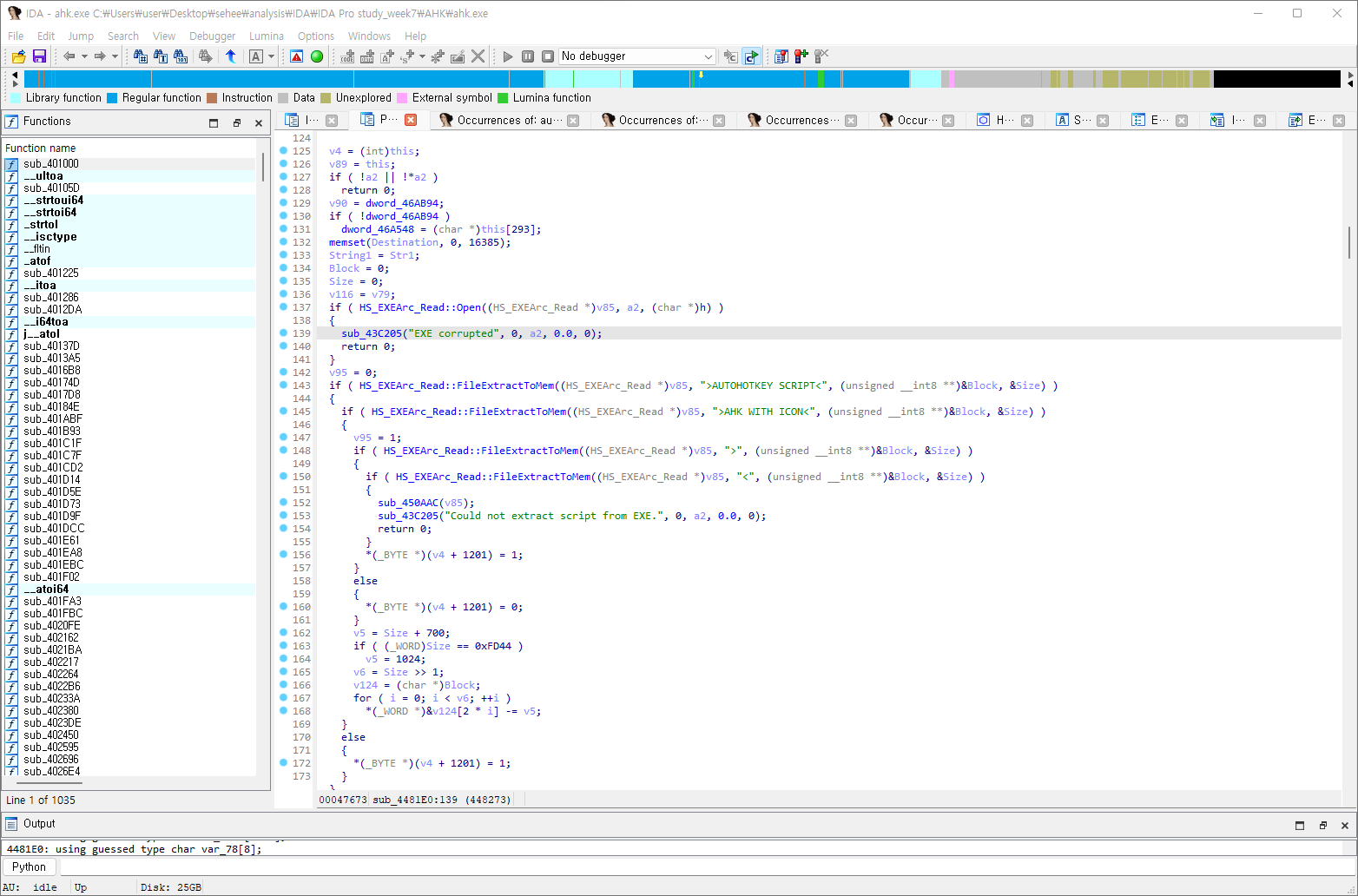Viewport: 1358px width, 896px height.
Task: Click the Lumina pull metadata icon
Action: (x=781, y=56)
